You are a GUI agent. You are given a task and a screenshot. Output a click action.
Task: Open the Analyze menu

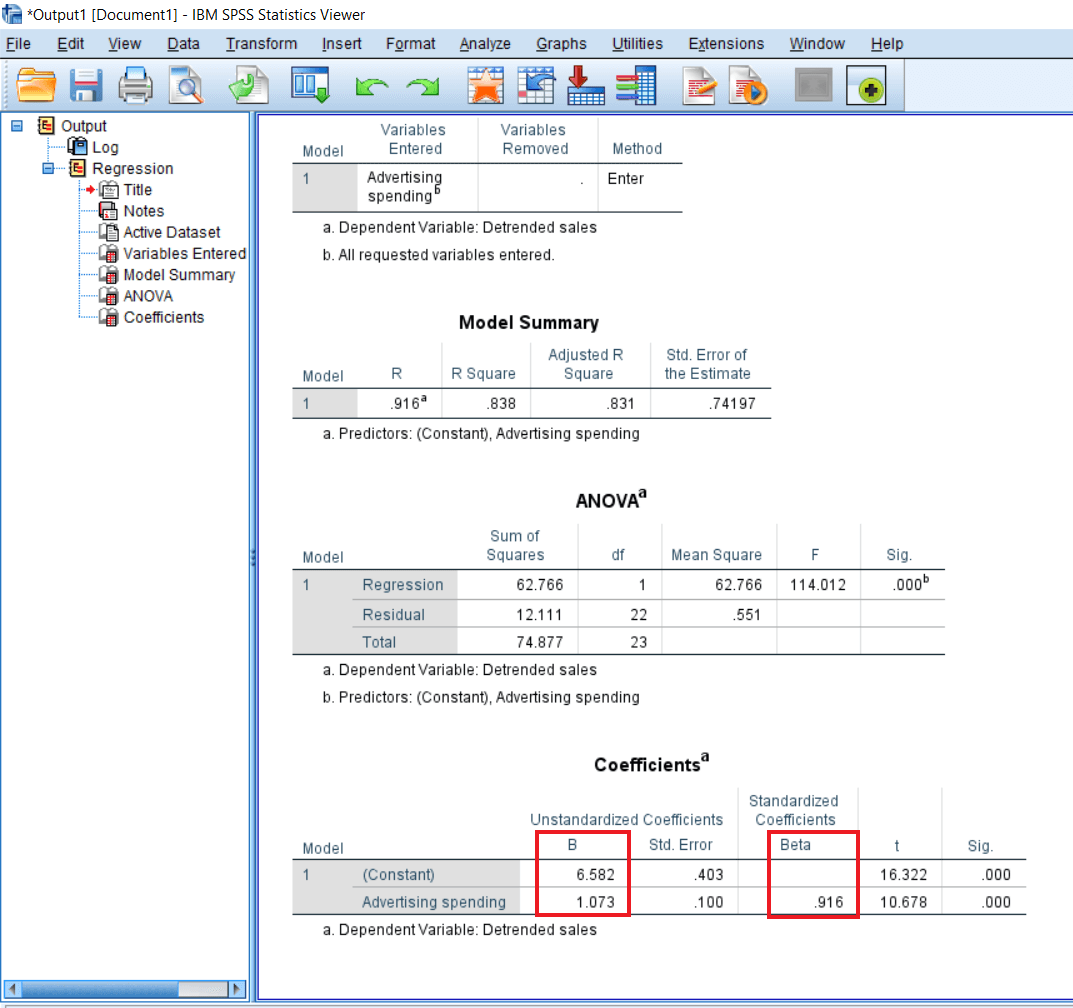click(x=485, y=43)
